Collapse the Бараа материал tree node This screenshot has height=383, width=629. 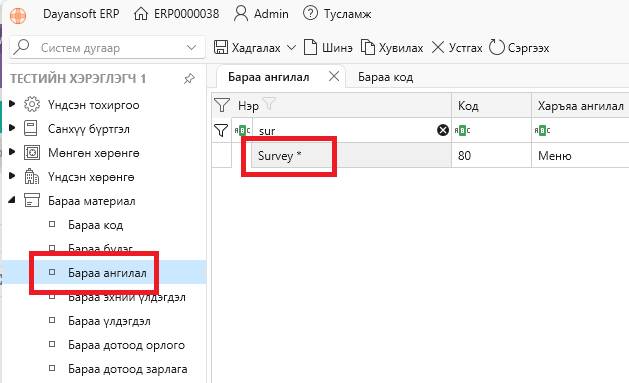click(12, 199)
